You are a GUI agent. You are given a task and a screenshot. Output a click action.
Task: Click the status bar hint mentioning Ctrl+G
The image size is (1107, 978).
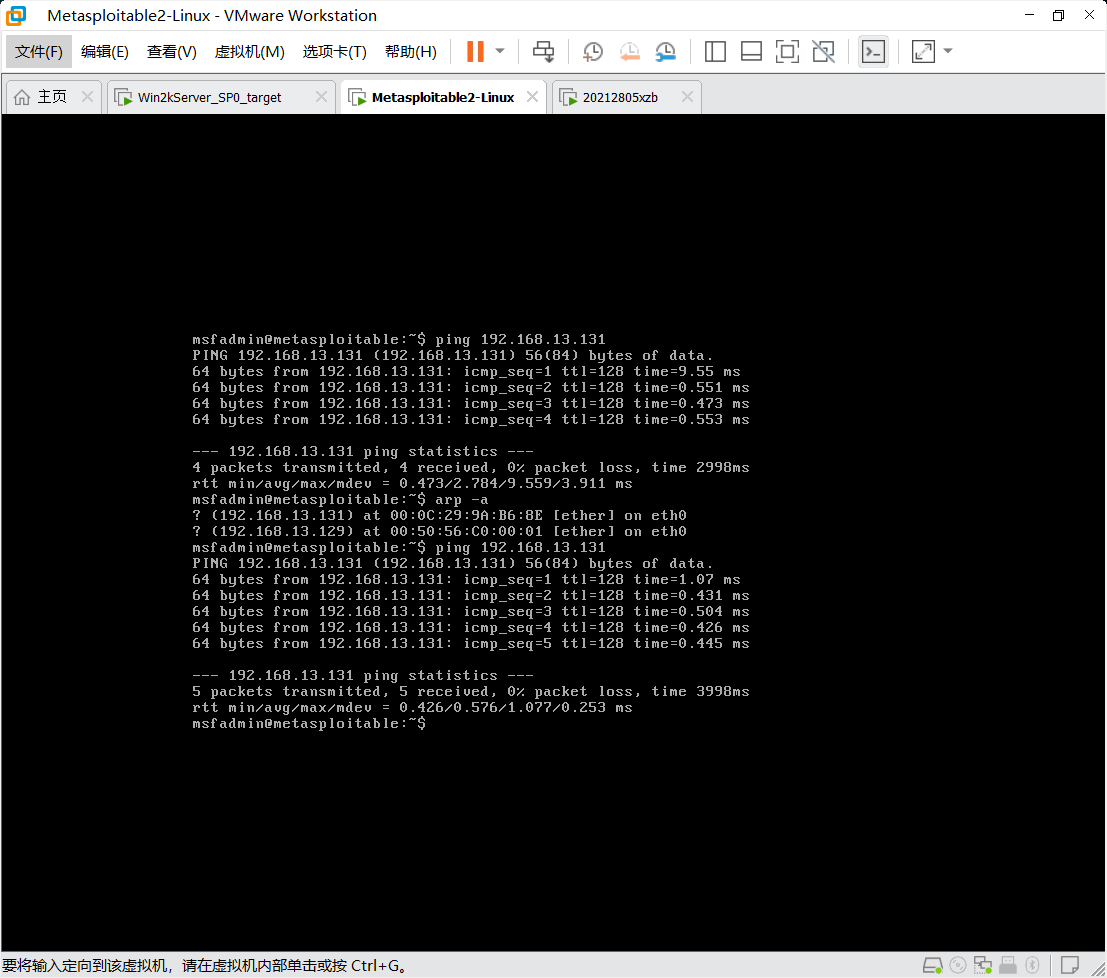[x=205, y=965]
